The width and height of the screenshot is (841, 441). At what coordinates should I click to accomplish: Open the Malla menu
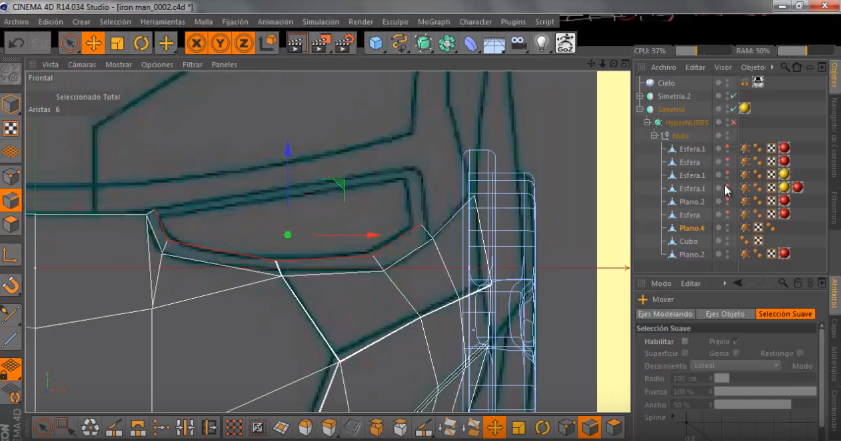(203, 22)
